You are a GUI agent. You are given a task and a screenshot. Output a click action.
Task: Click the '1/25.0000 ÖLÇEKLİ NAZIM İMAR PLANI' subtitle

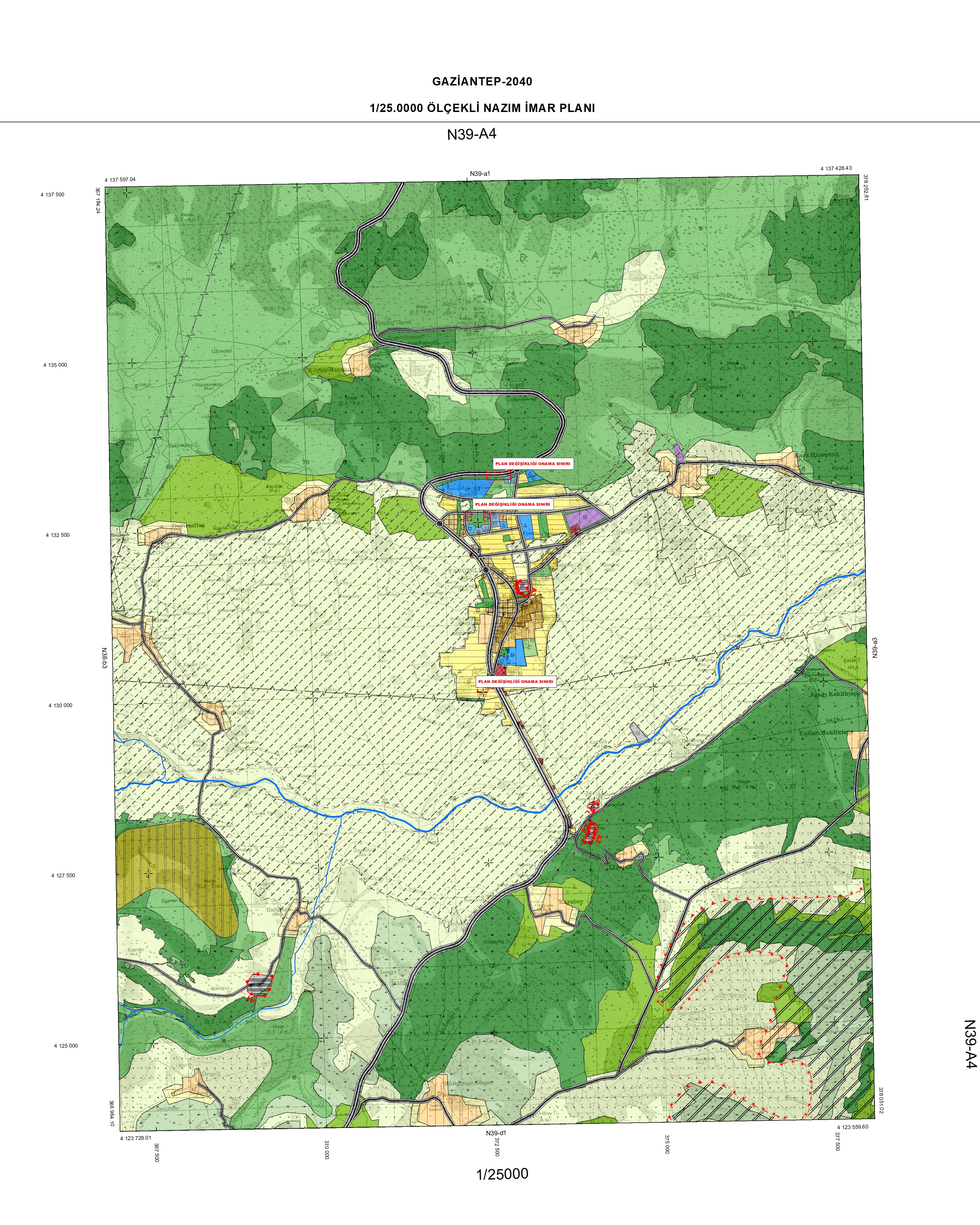click(x=482, y=108)
